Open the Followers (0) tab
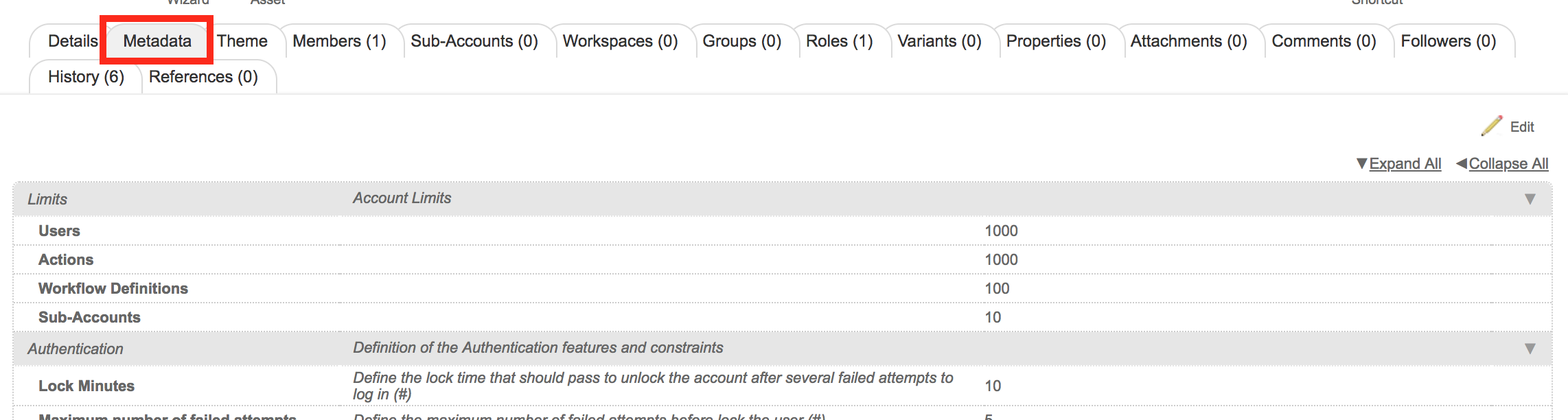 pos(1448,41)
